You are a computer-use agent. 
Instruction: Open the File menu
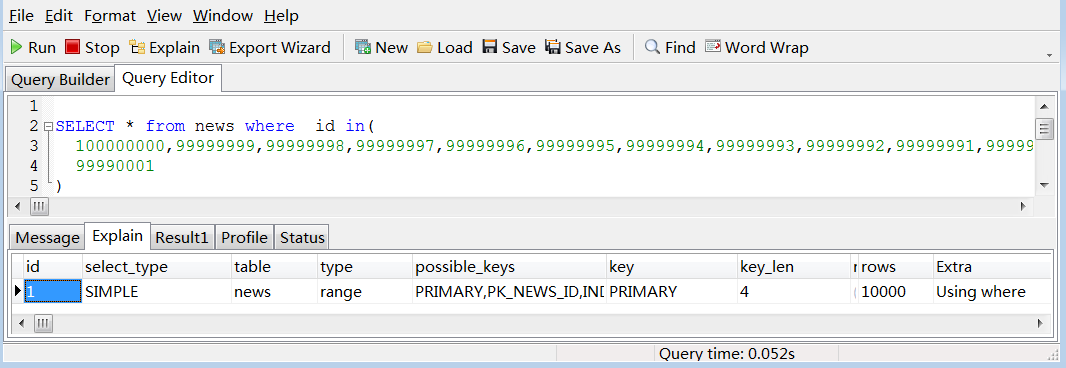point(21,16)
